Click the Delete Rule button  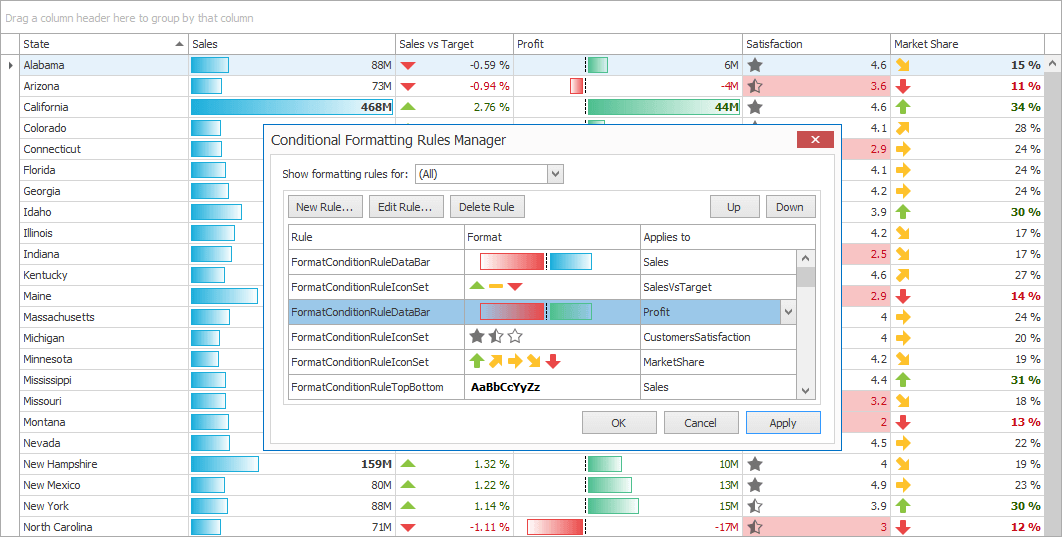tap(487, 207)
